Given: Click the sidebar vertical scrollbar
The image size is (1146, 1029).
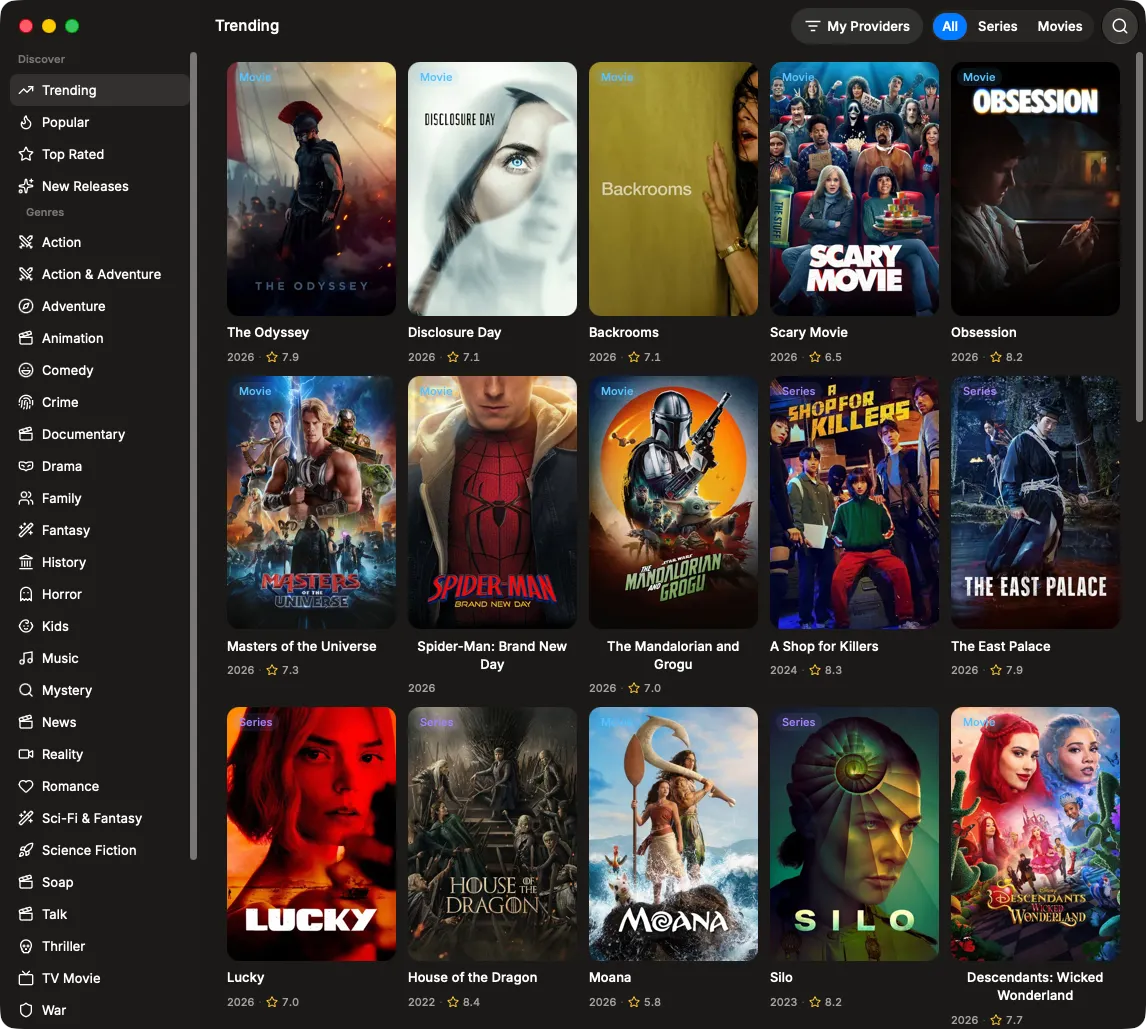Looking at the screenshot, I should click(x=193, y=455).
